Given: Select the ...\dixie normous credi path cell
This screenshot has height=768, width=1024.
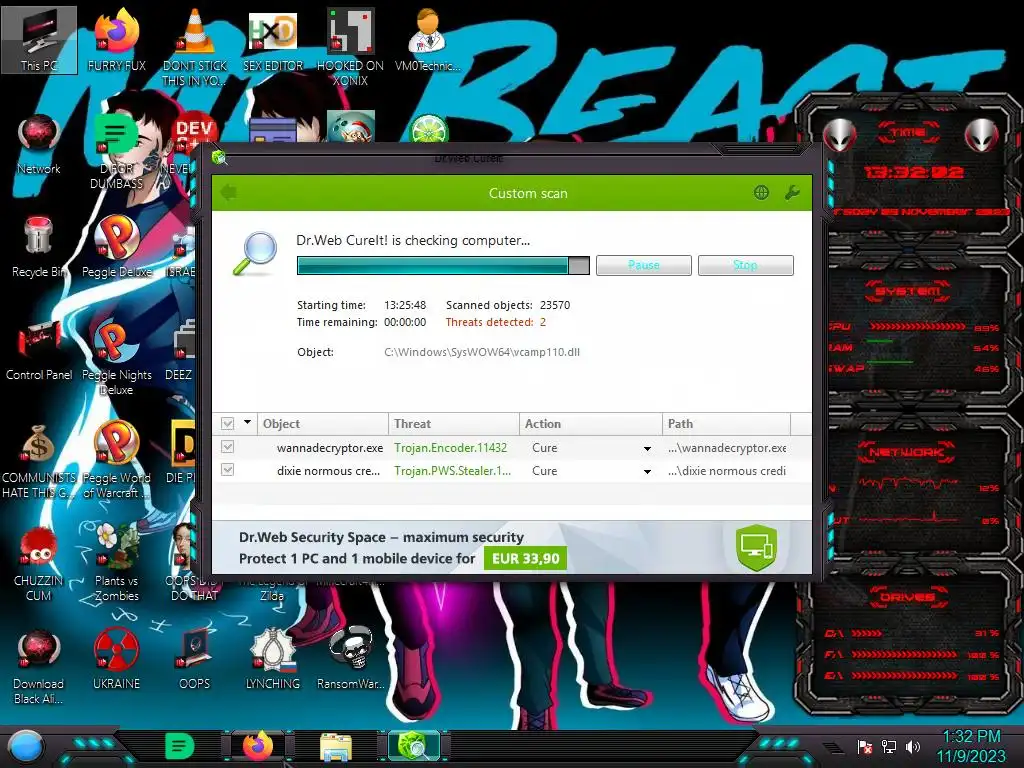Looking at the screenshot, I should coord(727,471).
